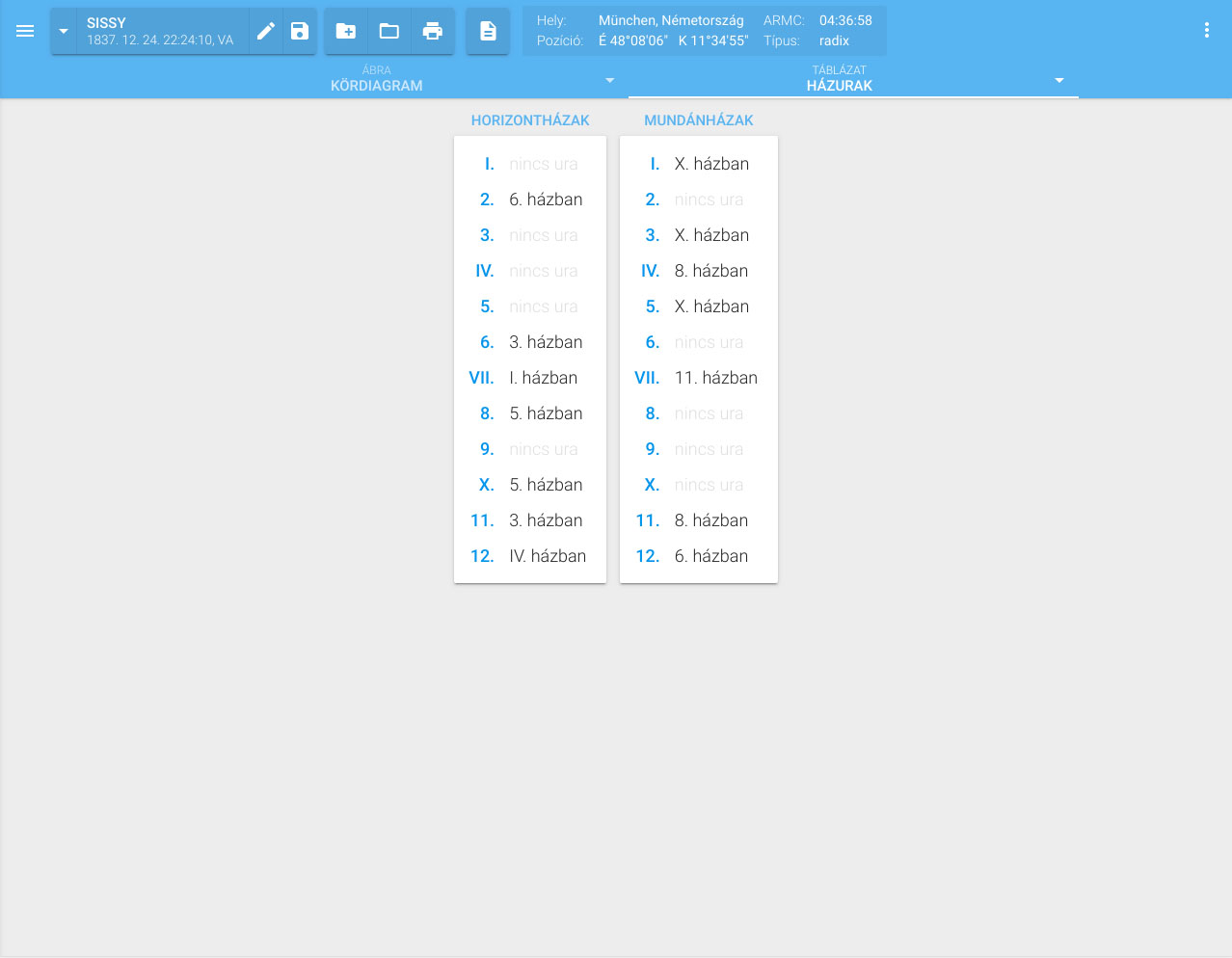Viewport: 1232px width, 958px height.
Task: Click the document page icon
Action: tap(488, 31)
